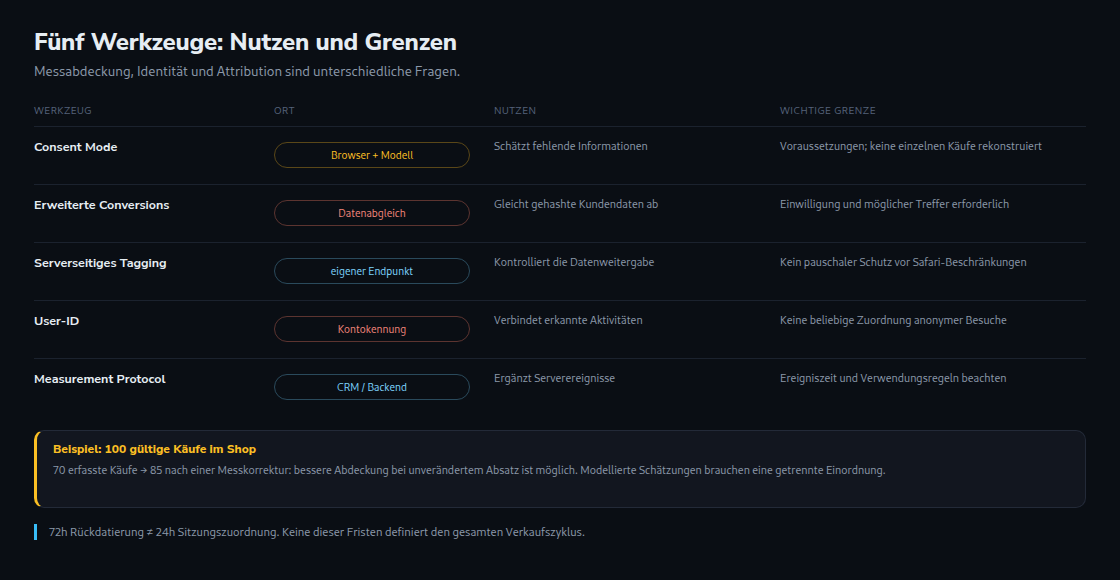This screenshot has width=1120, height=580.
Task: Click the 'ORT' column header
Action: pos(284,111)
